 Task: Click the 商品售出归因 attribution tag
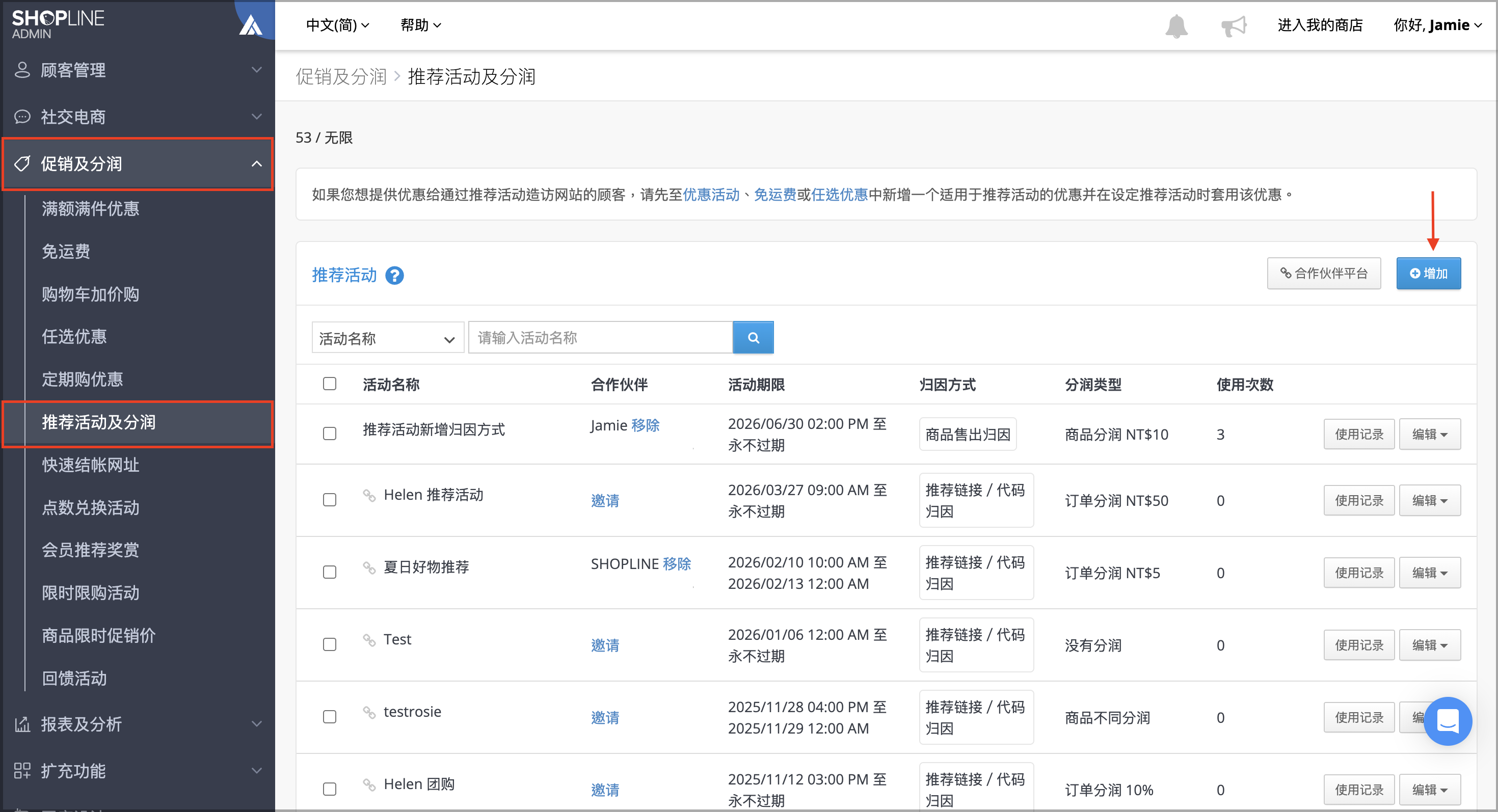(968, 434)
